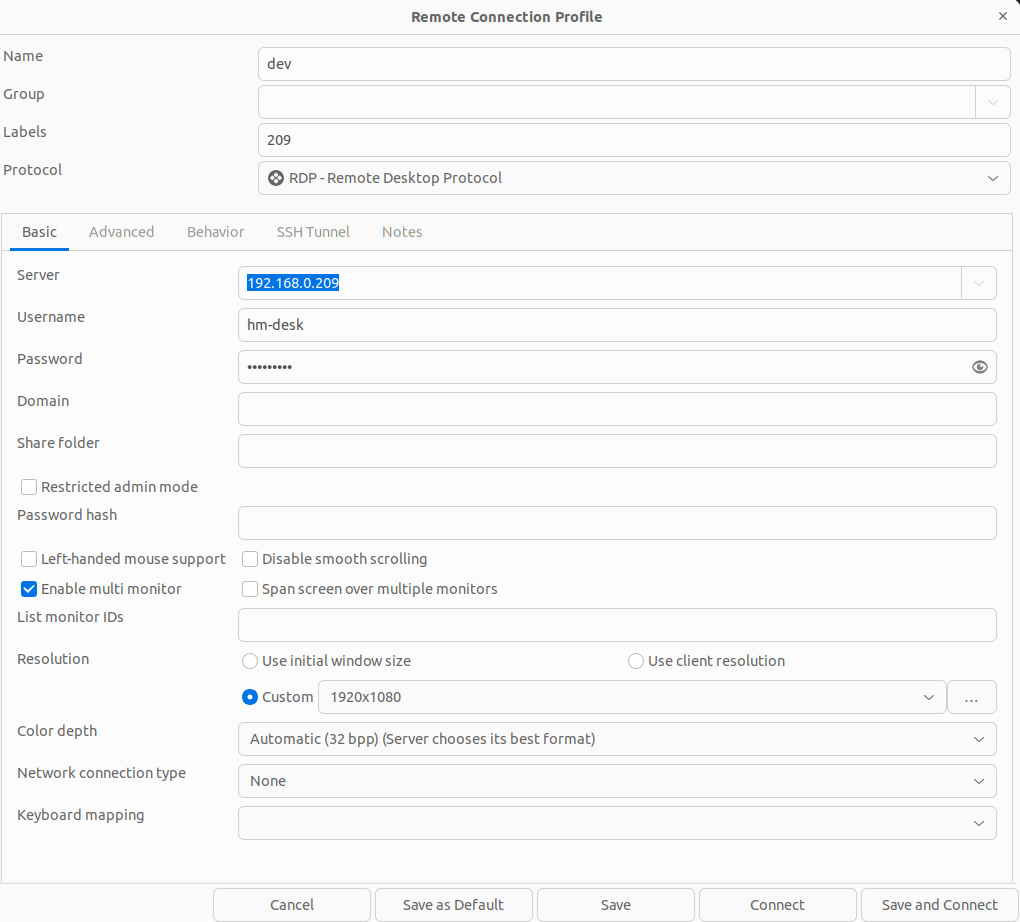Open the Group dropdown arrow
This screenshot has height=922, width=1020.
coord(992,102)
